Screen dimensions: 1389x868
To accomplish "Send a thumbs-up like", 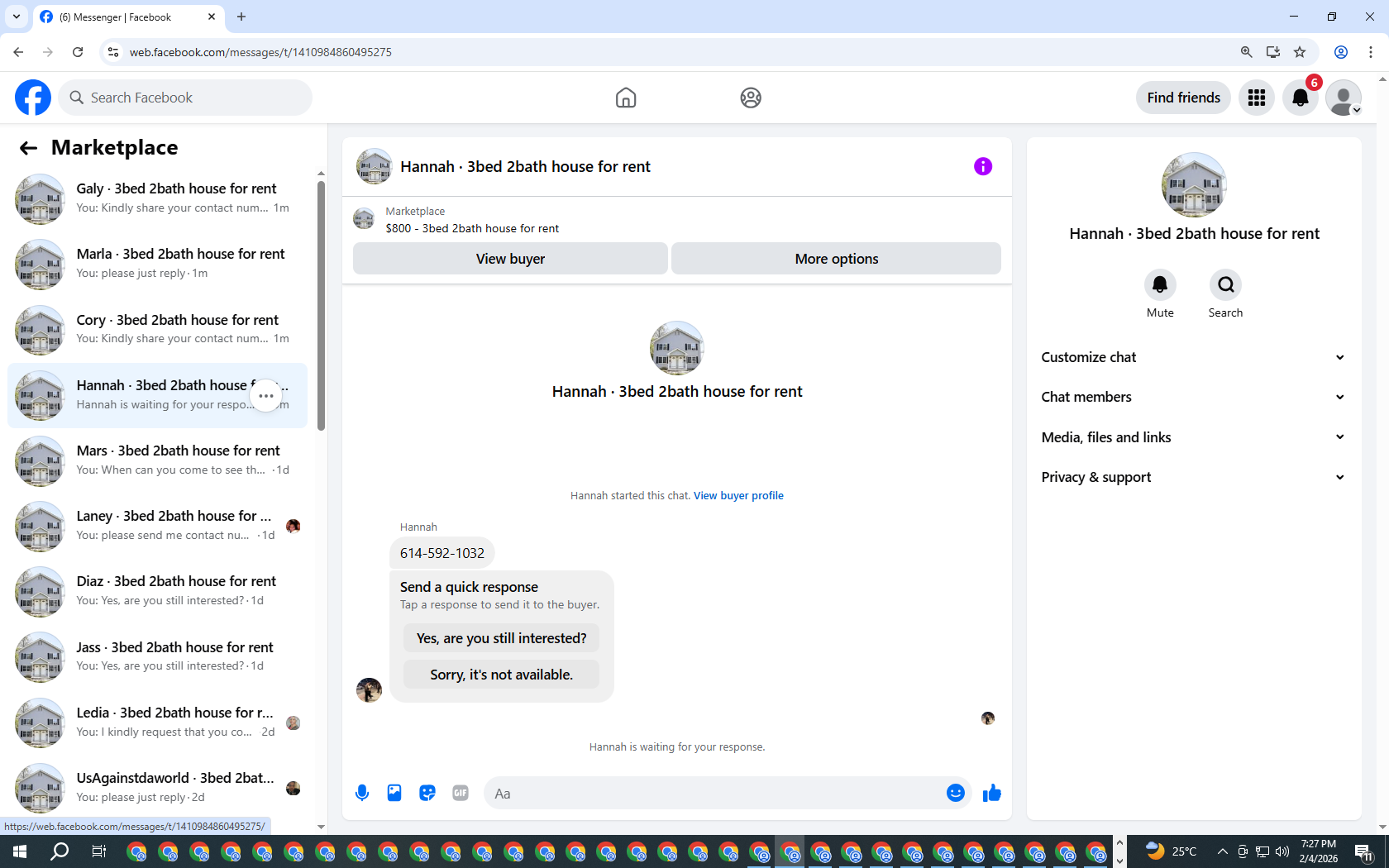I will point(992,793).
